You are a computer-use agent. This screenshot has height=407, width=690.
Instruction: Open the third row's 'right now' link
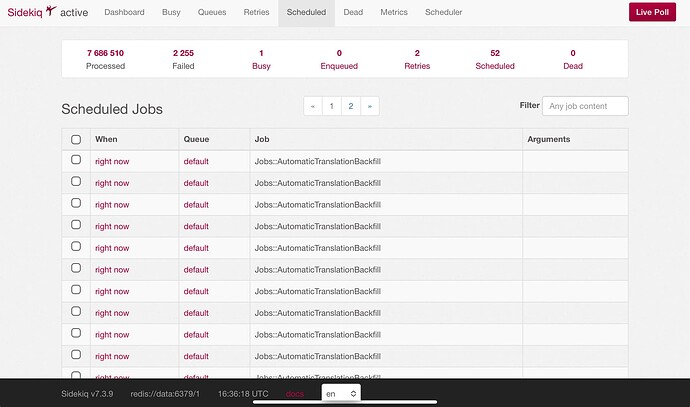[x=112, y=205]
